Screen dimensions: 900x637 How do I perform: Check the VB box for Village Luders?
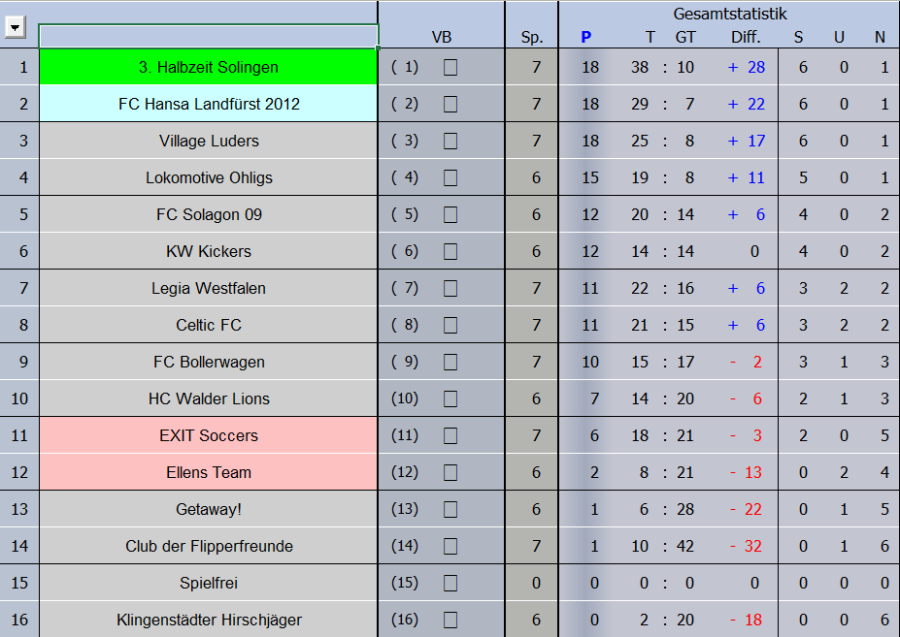[450, 141]
